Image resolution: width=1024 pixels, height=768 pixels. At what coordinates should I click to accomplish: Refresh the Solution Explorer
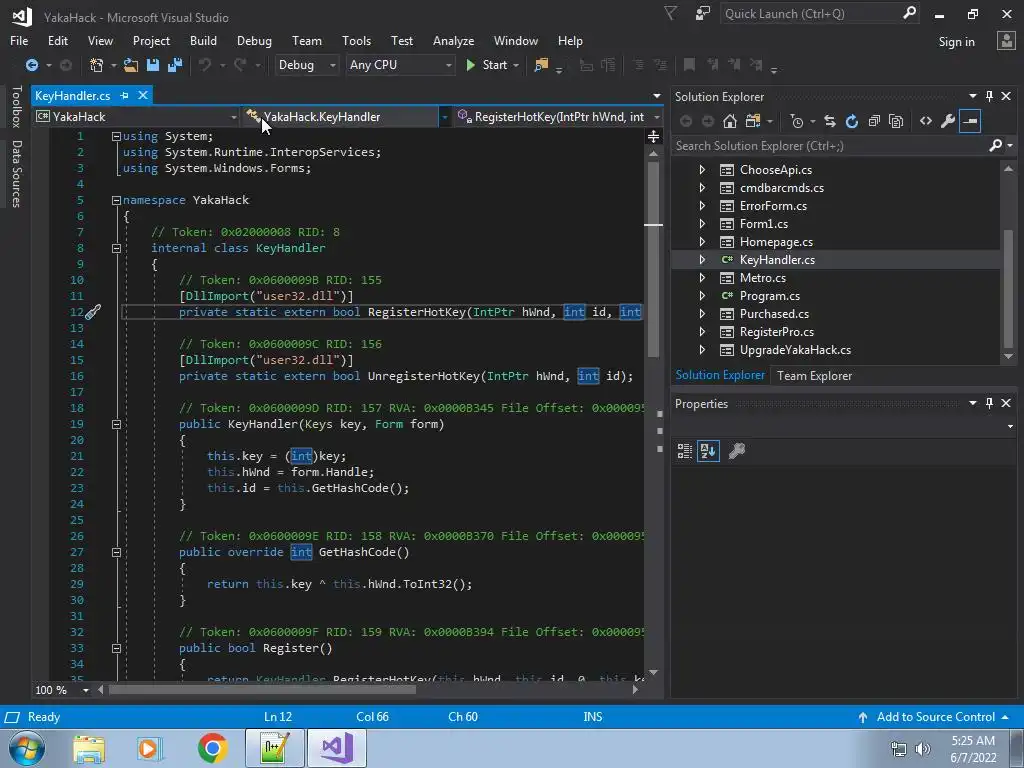(852, 121)
